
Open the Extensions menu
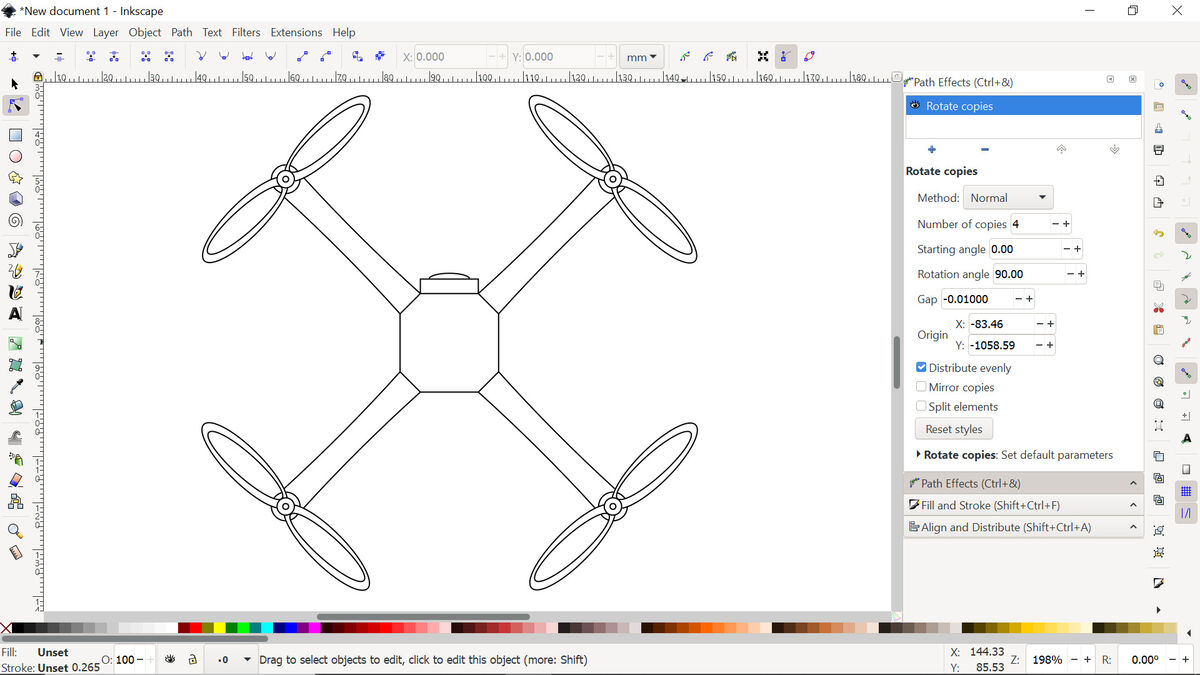tap(296, 32)
